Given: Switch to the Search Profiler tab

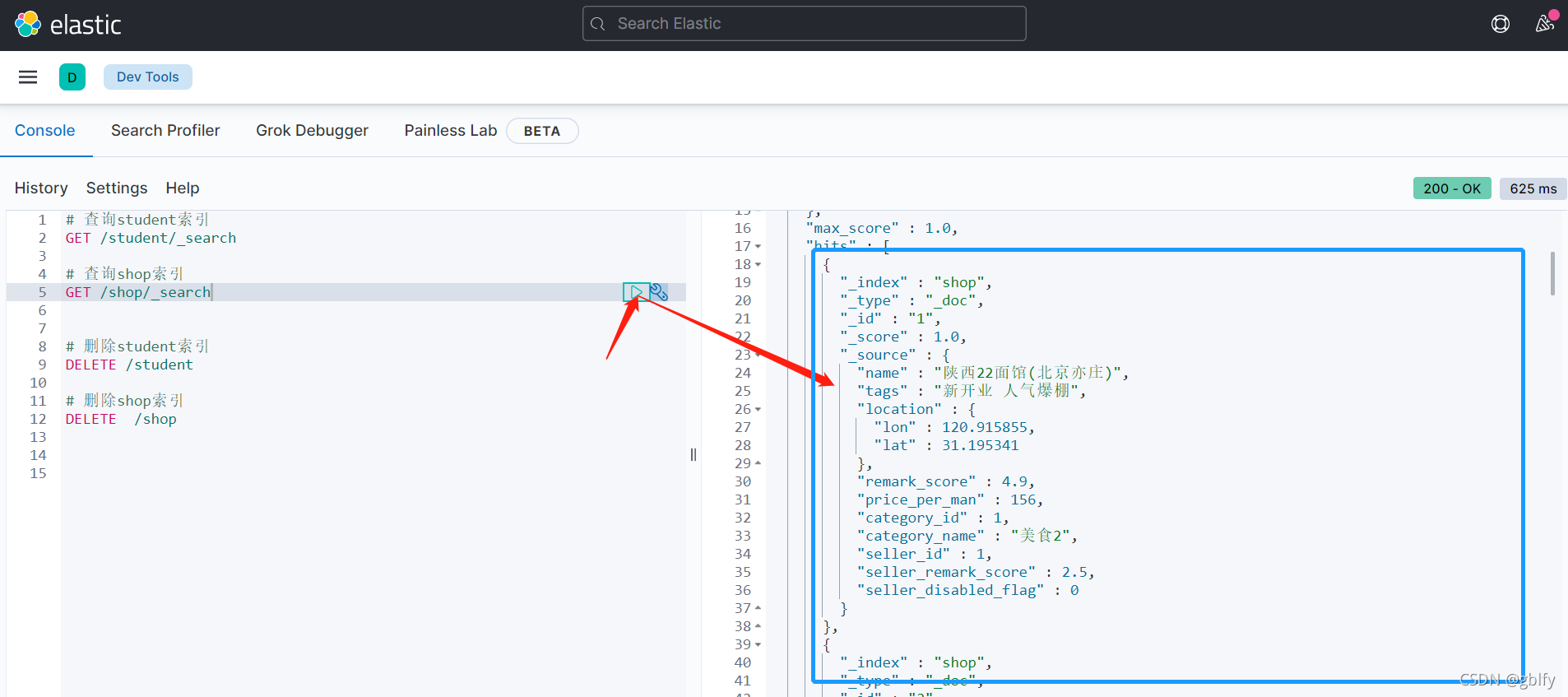Looking at the screenshot, I should [x=165, y=131].
